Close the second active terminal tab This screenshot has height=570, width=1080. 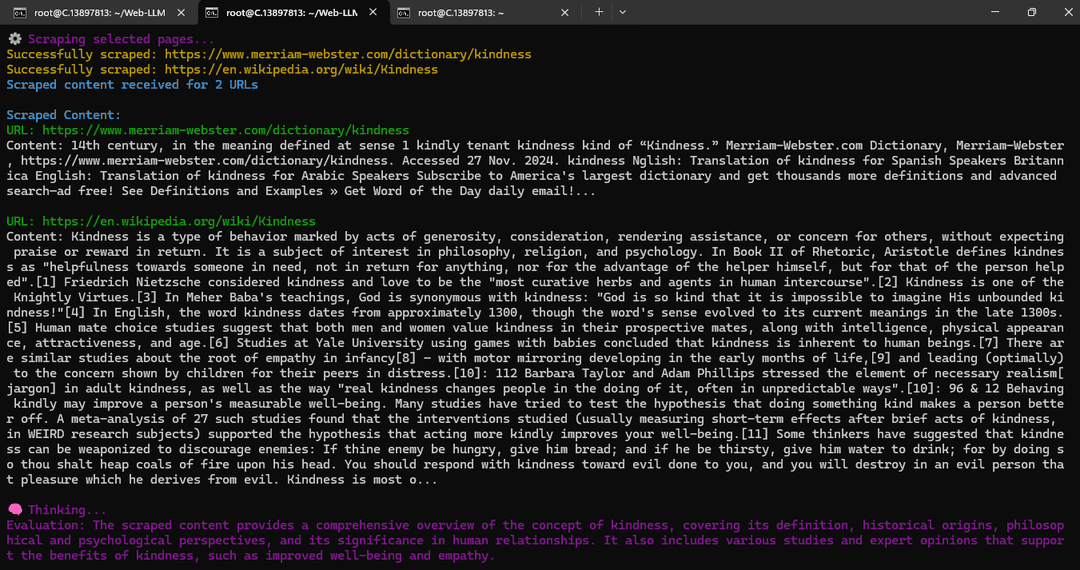point(373,12)
